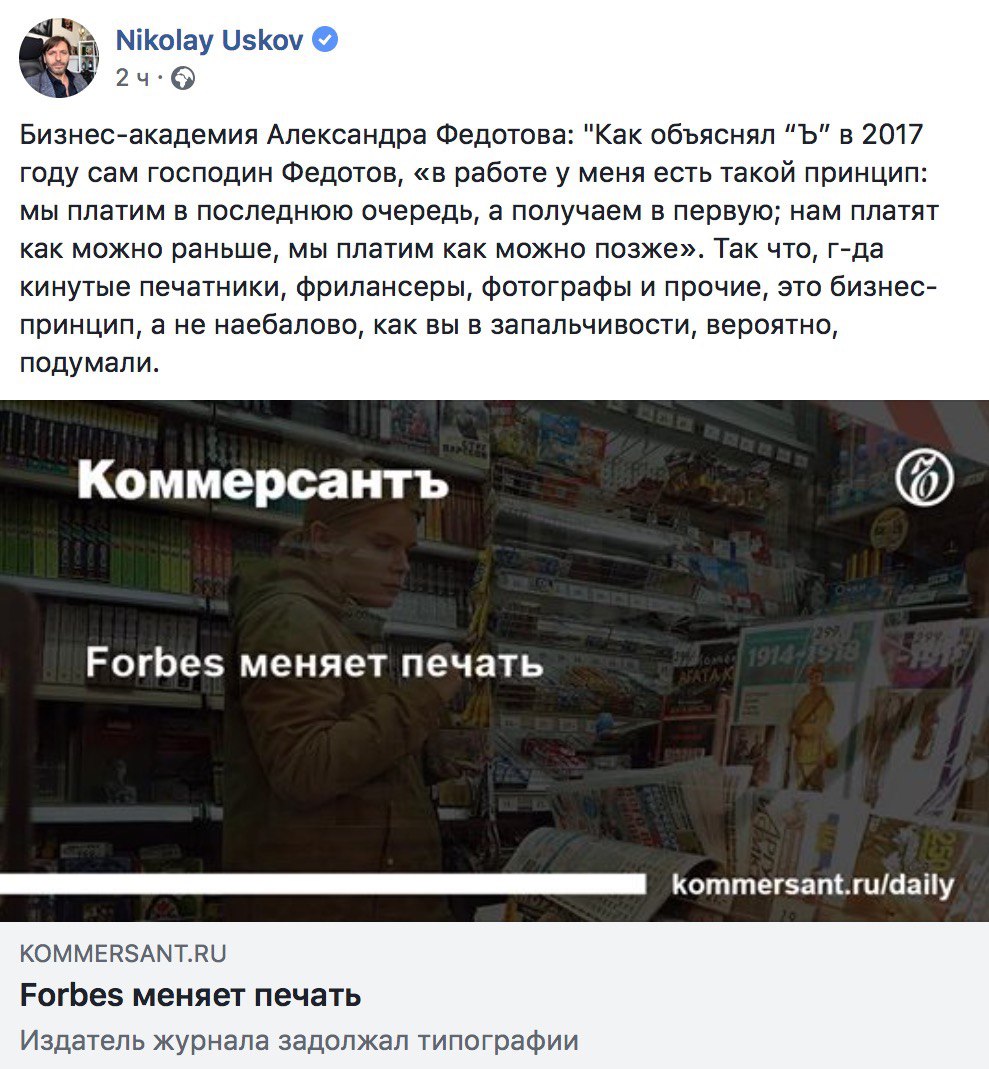
Task: Click the KOMMERSANT.RU source domain label
Action: (x=123, y=953)
